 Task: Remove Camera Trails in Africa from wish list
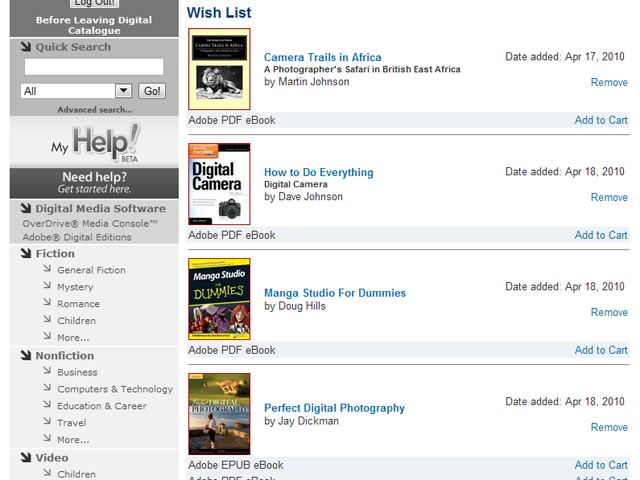(609, 82)
